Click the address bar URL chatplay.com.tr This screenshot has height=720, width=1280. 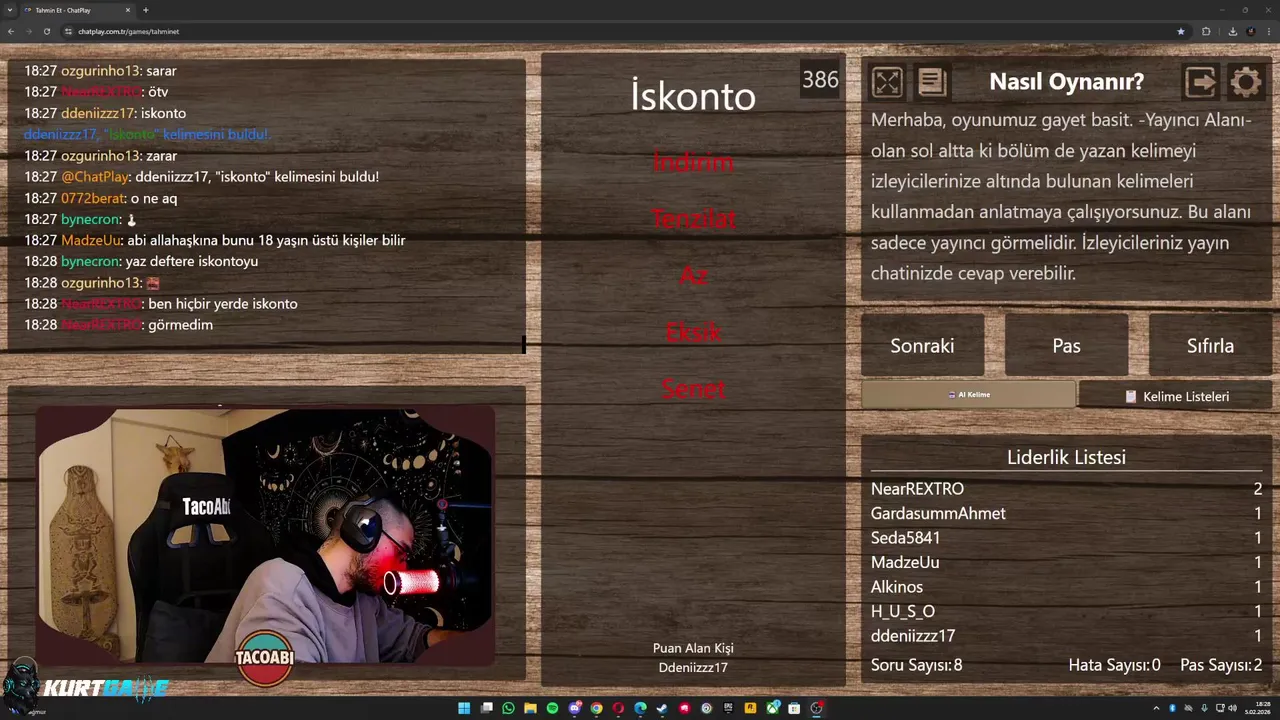tap(129, 31)
